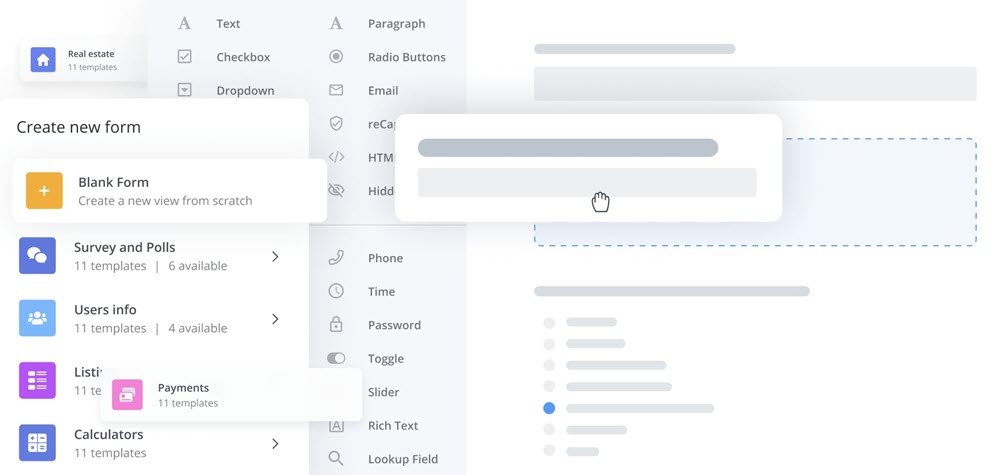Expand the Survey and Polls category chevron
Viewport: 1000px width, 475px height.
[x=276, y=256]
